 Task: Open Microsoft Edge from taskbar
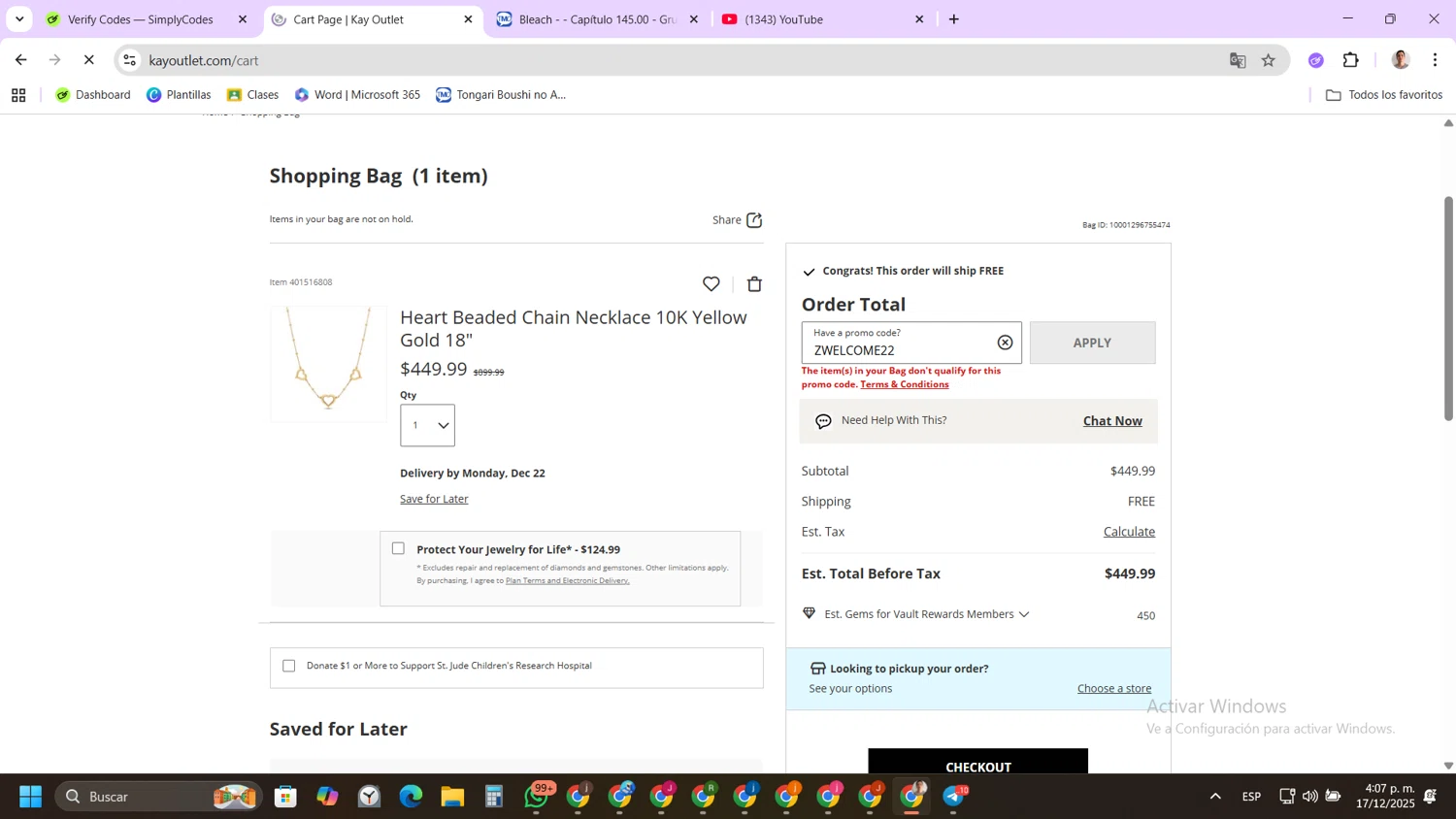point(411,797)
